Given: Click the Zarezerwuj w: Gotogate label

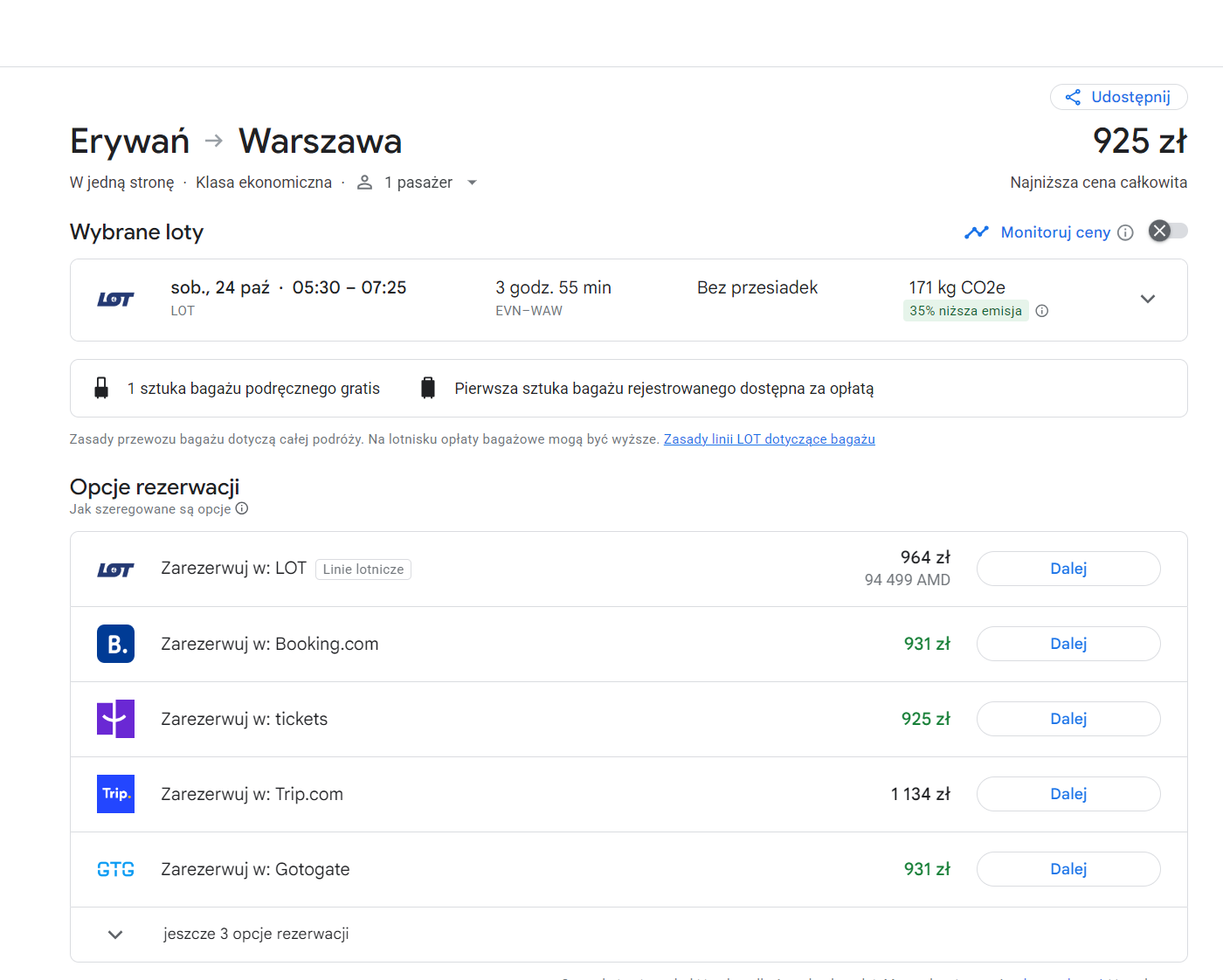Looking at the screenshot, I should [255, 869].
